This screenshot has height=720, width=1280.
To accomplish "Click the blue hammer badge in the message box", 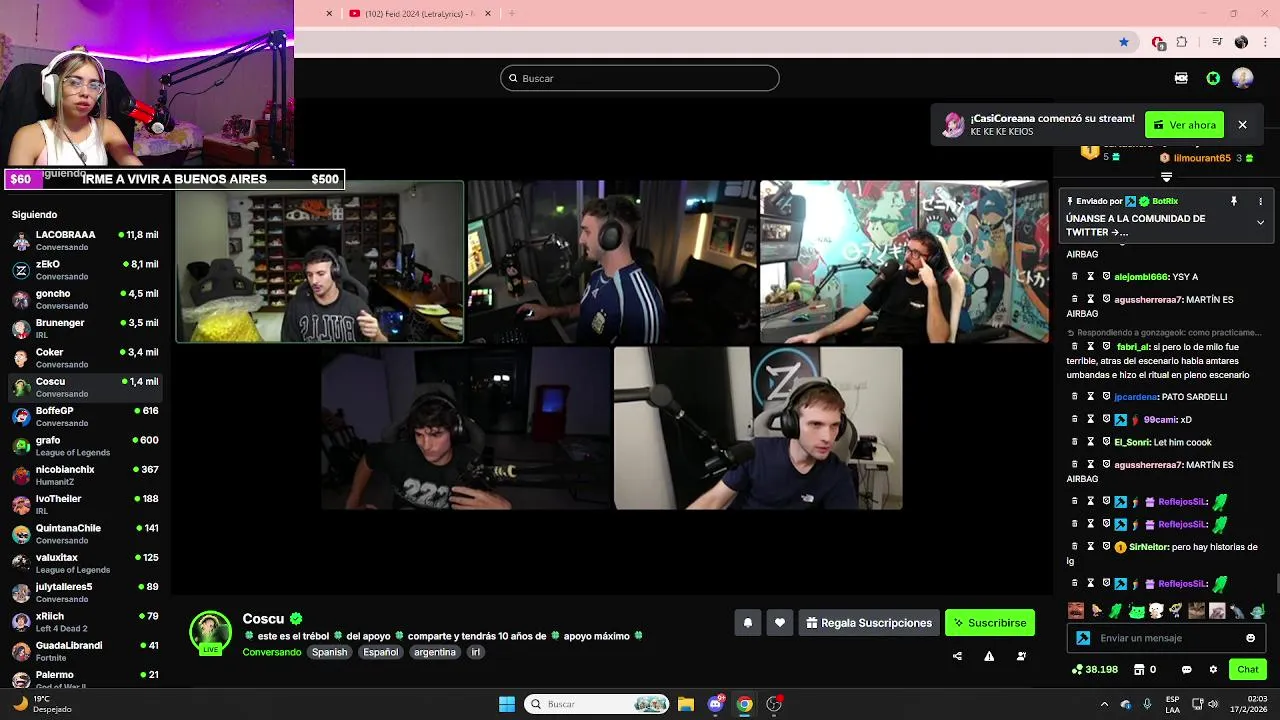I will coord(1083,638).
